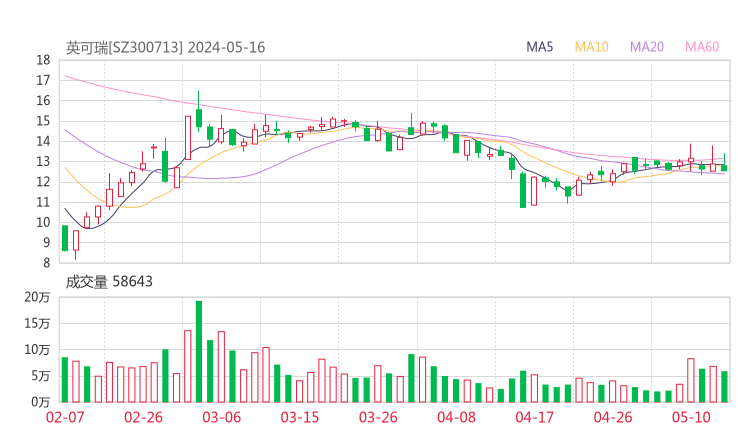Click the 02-07 date label
Image resolution: width=740 pixels, height=440 pixels.
click(x=65, y=417)
